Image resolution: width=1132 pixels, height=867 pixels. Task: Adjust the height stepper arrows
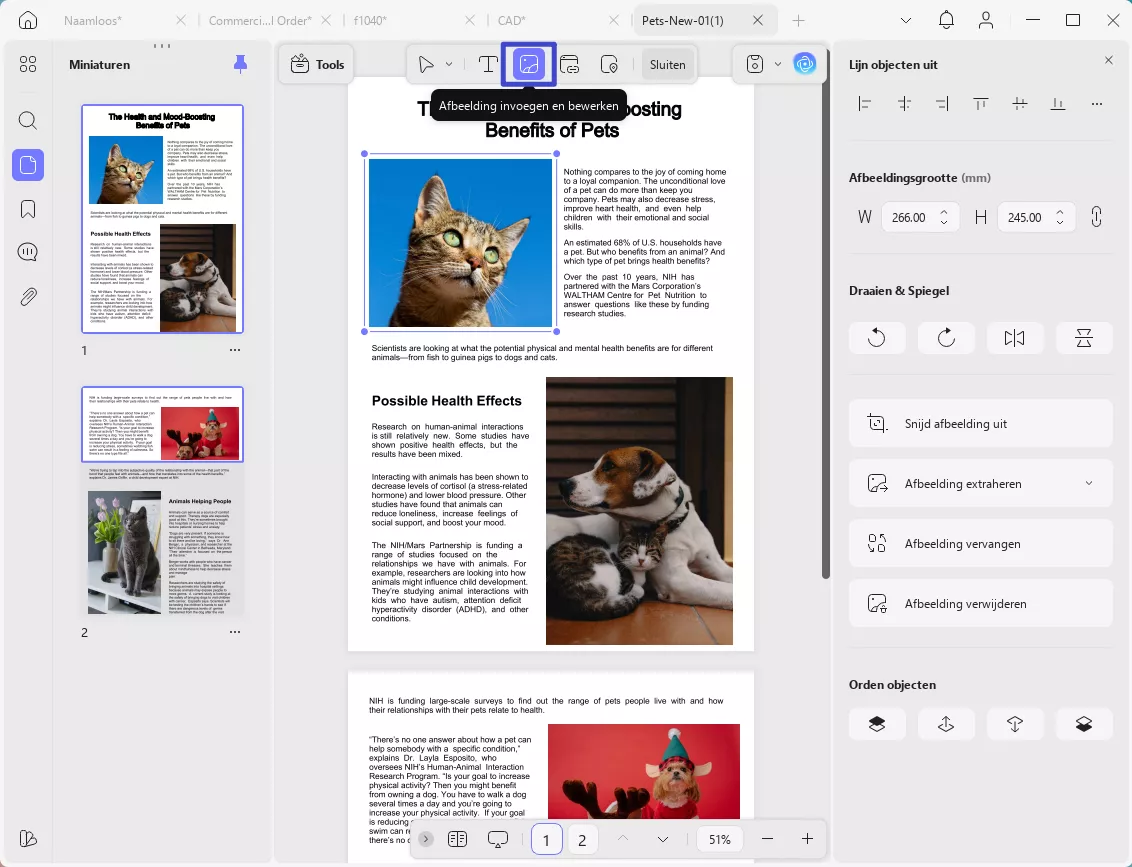[1060, 217]
